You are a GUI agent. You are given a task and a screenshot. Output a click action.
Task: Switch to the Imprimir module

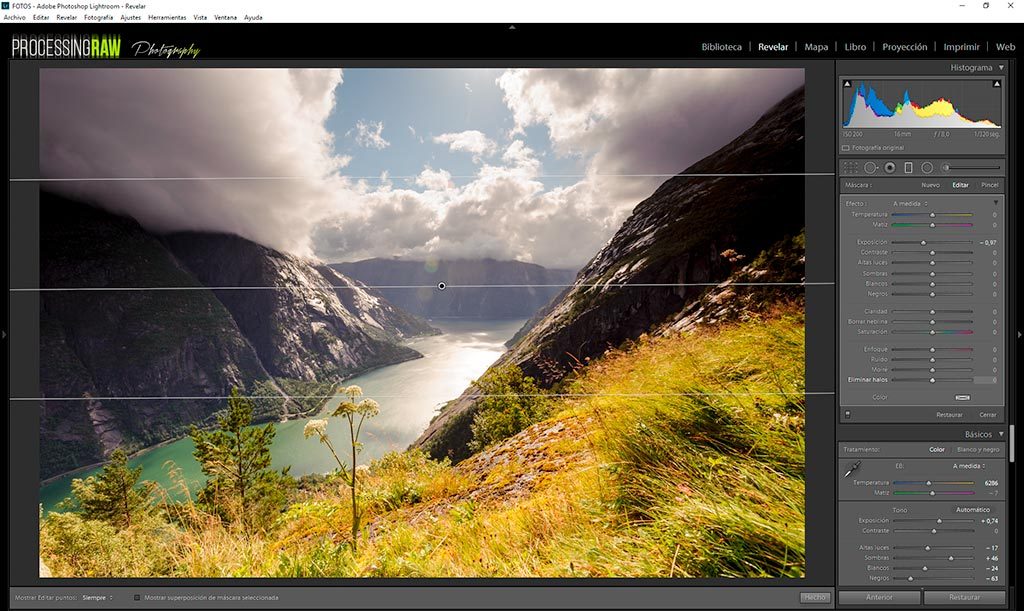tap(961, 47)
